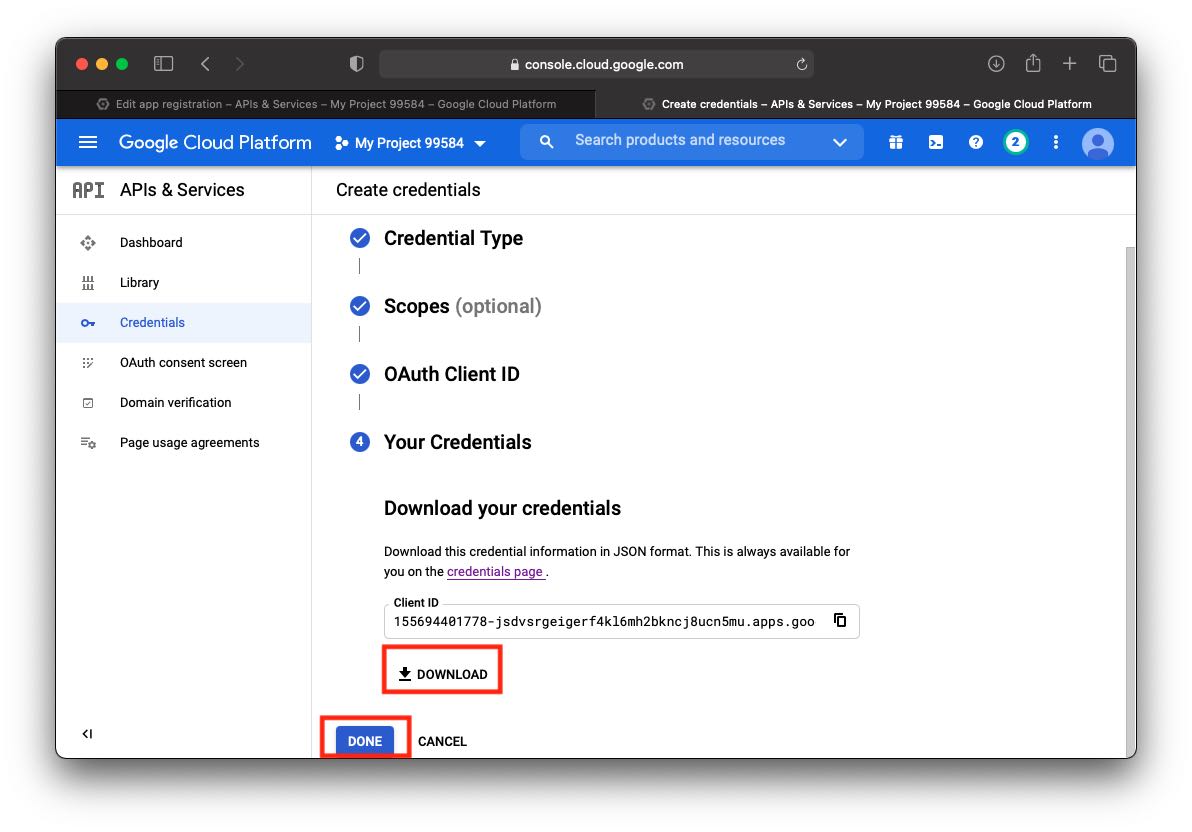This screenshot has width=1192, height=832.
Task: Click the Safari address bar
Action: point(597,64)
